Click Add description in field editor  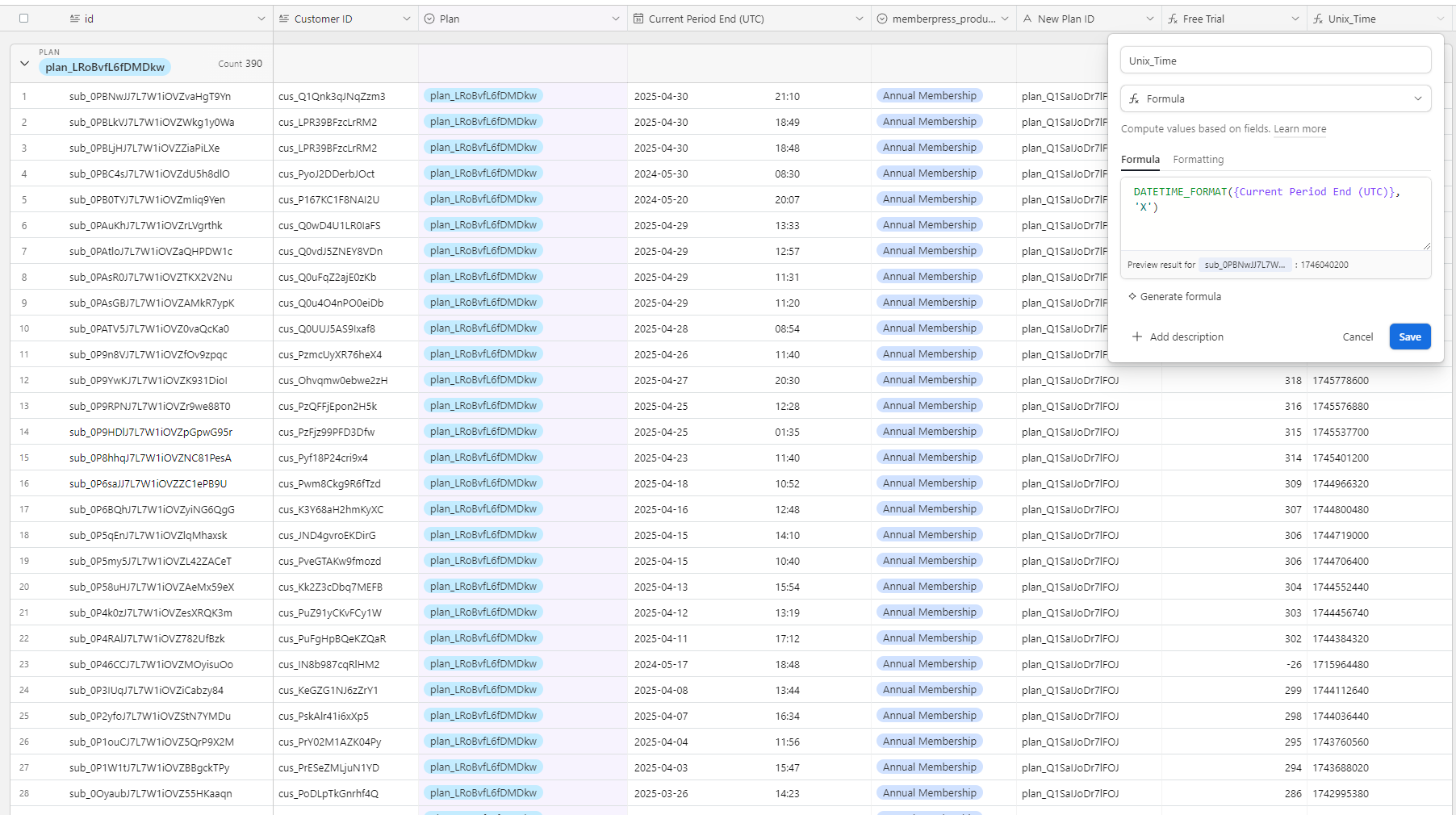coord(1178,337)
